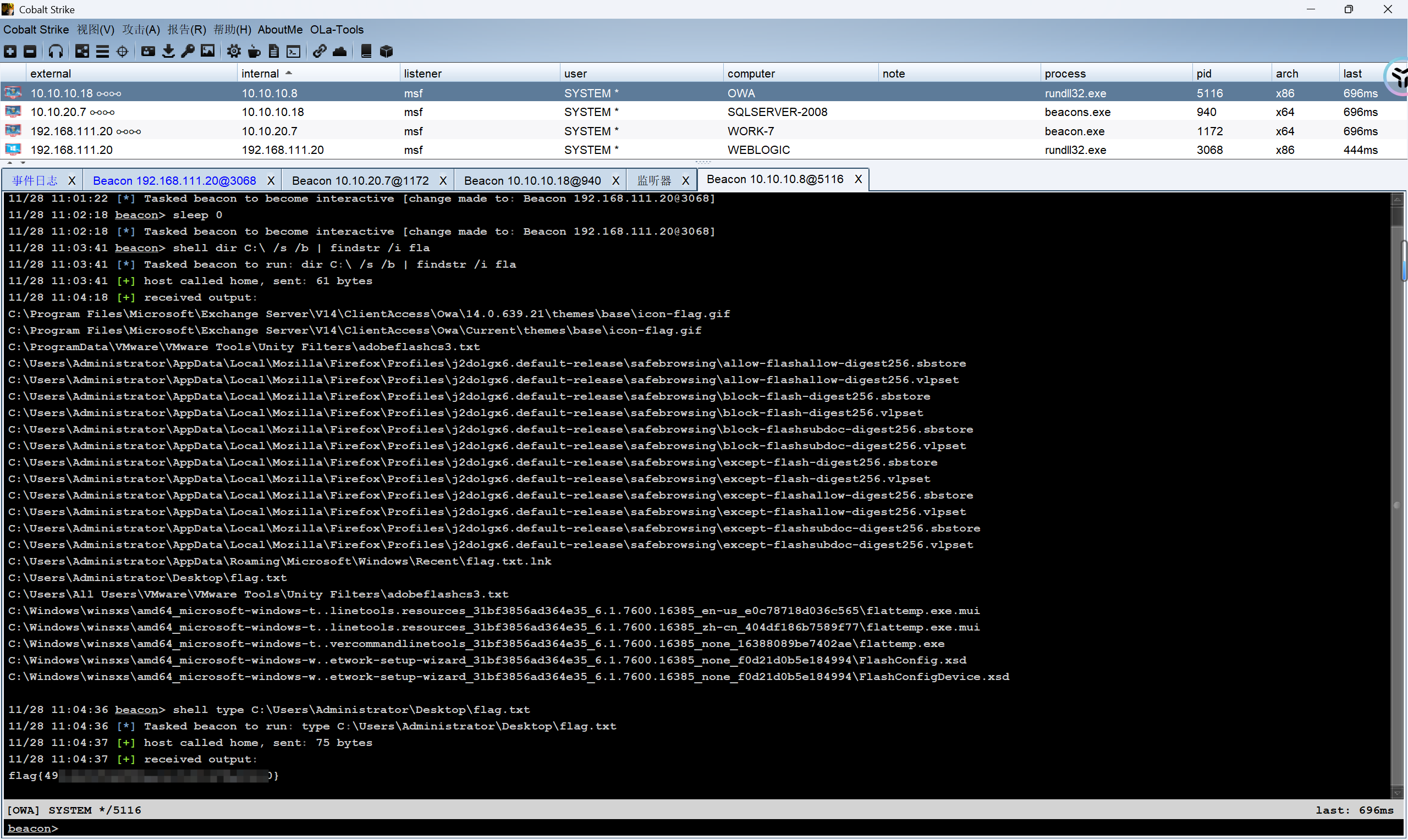1408x840 pixels.
Task: Show targets with crosshair toolbar icon
Action: tap(122, 52)
